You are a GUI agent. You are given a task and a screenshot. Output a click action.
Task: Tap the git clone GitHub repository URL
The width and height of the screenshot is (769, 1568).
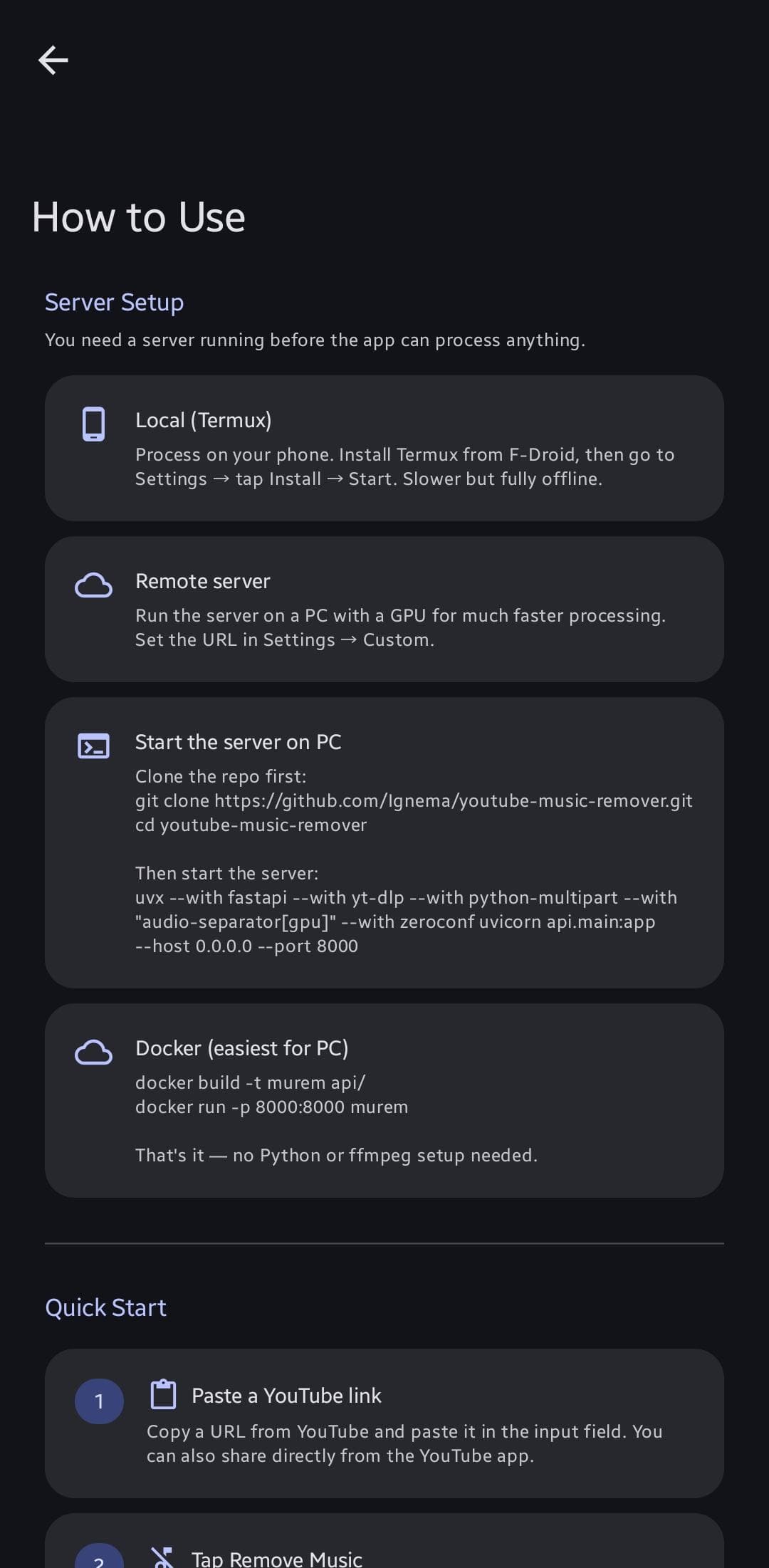pos(453,801)
